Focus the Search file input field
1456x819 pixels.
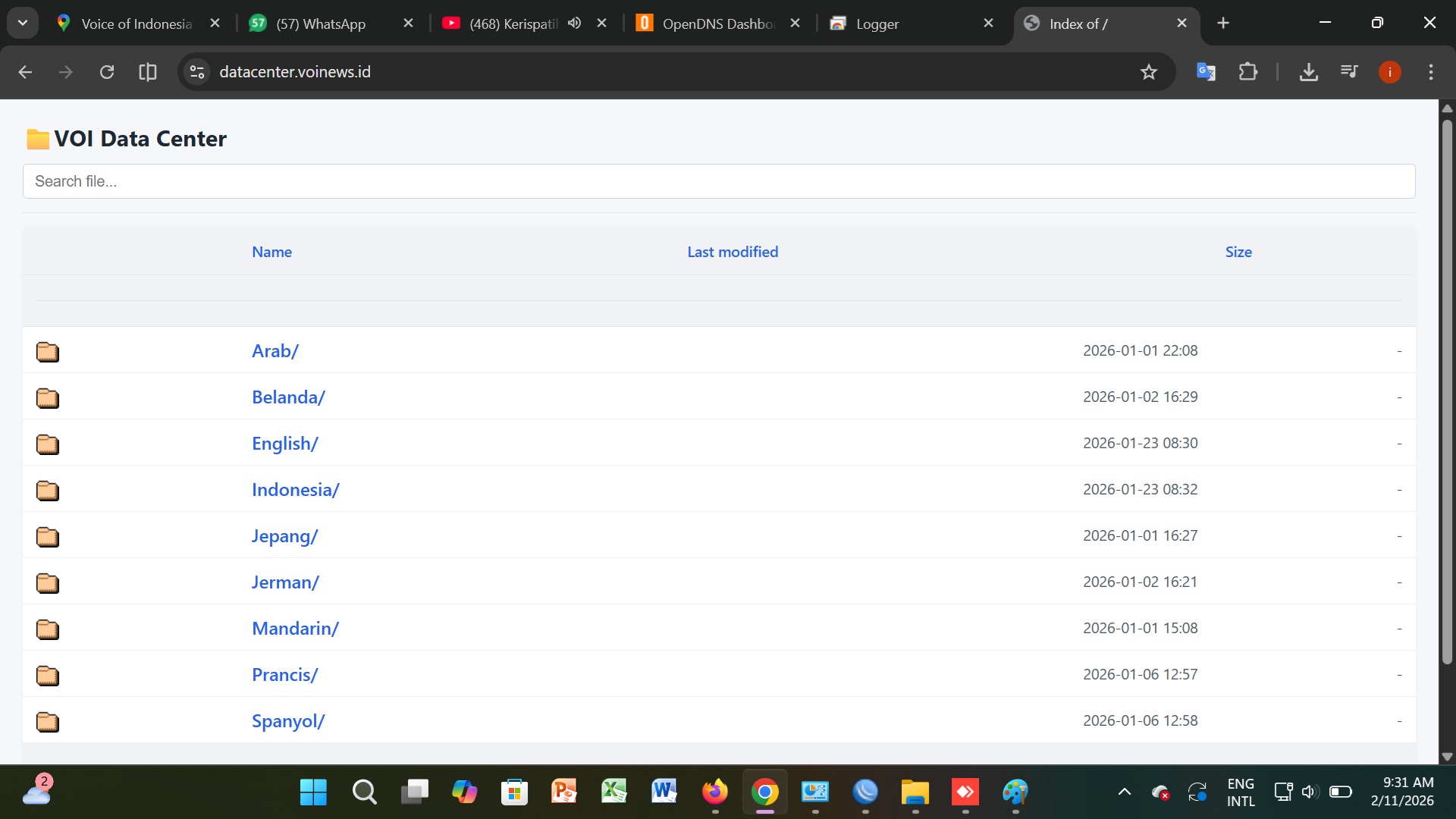pyautogui.click(x=718, y=181)
